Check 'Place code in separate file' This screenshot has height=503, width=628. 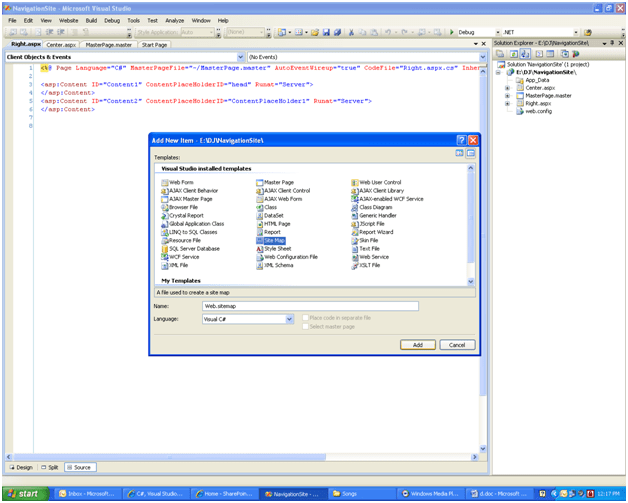pyautogui.click(x=305, y=318)
